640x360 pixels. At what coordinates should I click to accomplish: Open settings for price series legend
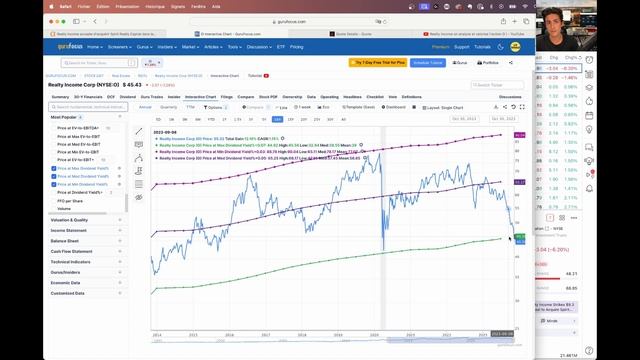click(x=282, y=139)
